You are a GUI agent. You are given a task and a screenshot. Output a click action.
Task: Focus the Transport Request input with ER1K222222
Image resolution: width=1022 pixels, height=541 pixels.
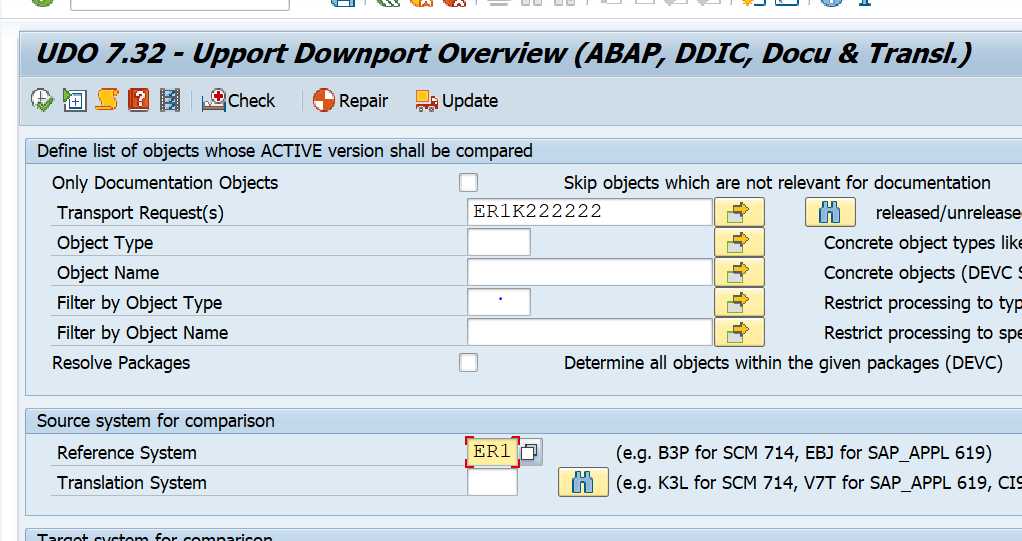(x=589, y=213)
